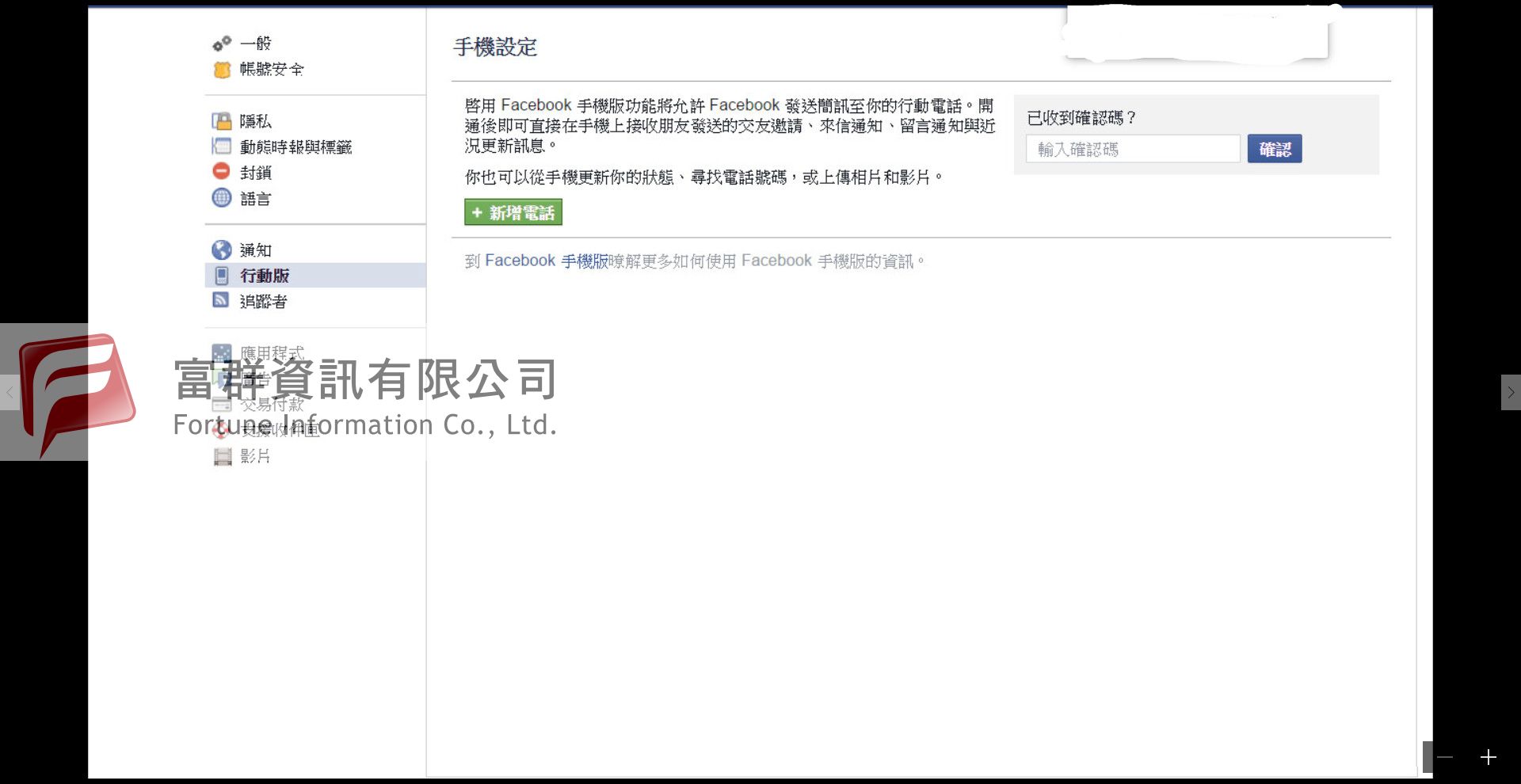Click the General (一般) gears icon

[x=222, y=43]
